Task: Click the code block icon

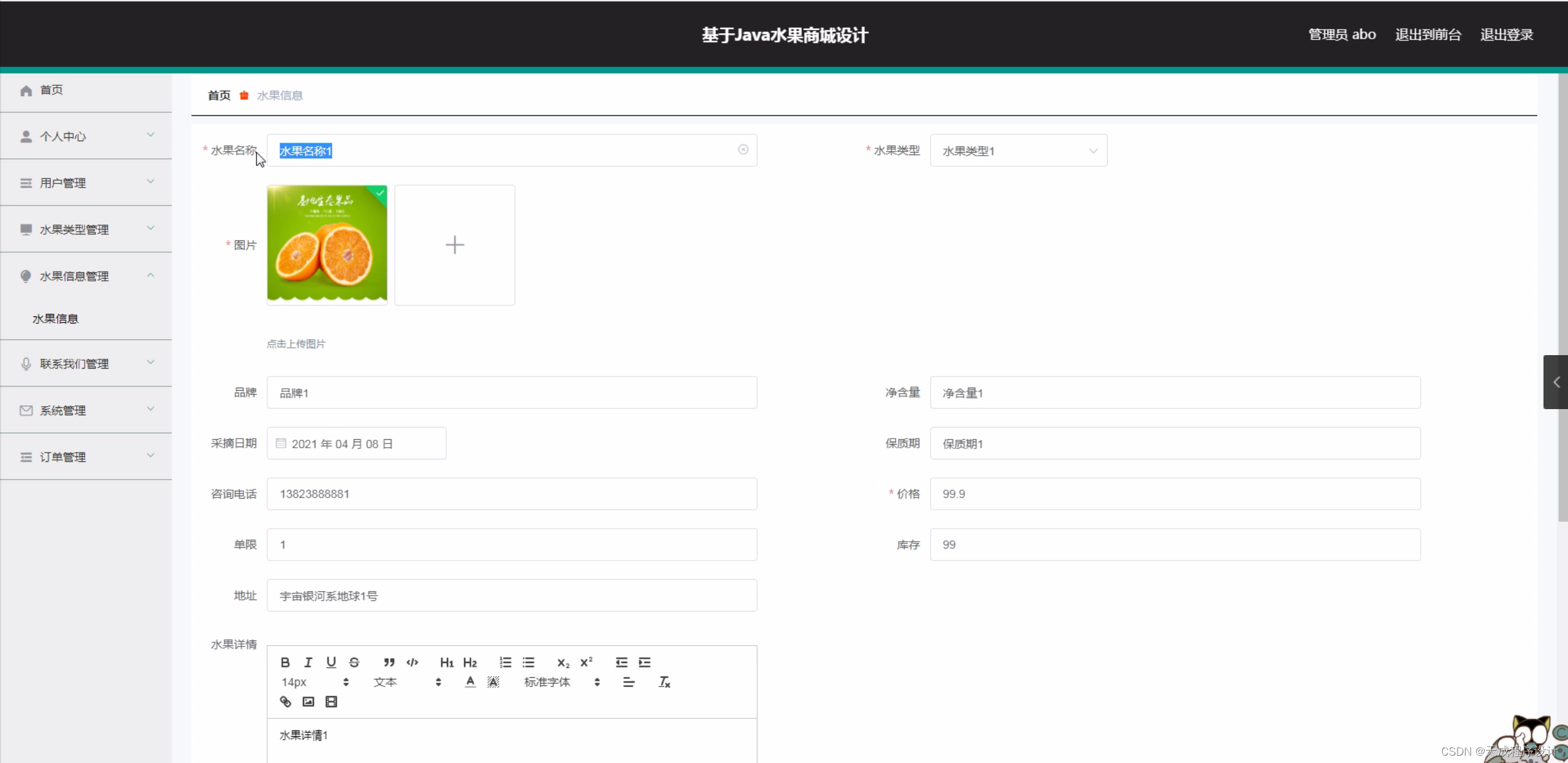Action: coord(412,662)
